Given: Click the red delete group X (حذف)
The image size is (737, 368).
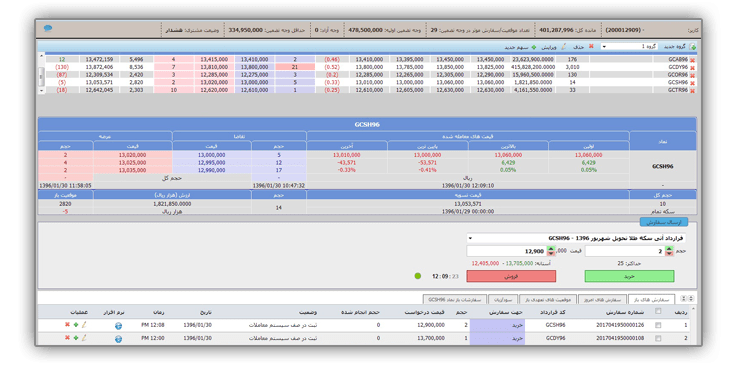Looking at the screenshot, I should [591, 47].
